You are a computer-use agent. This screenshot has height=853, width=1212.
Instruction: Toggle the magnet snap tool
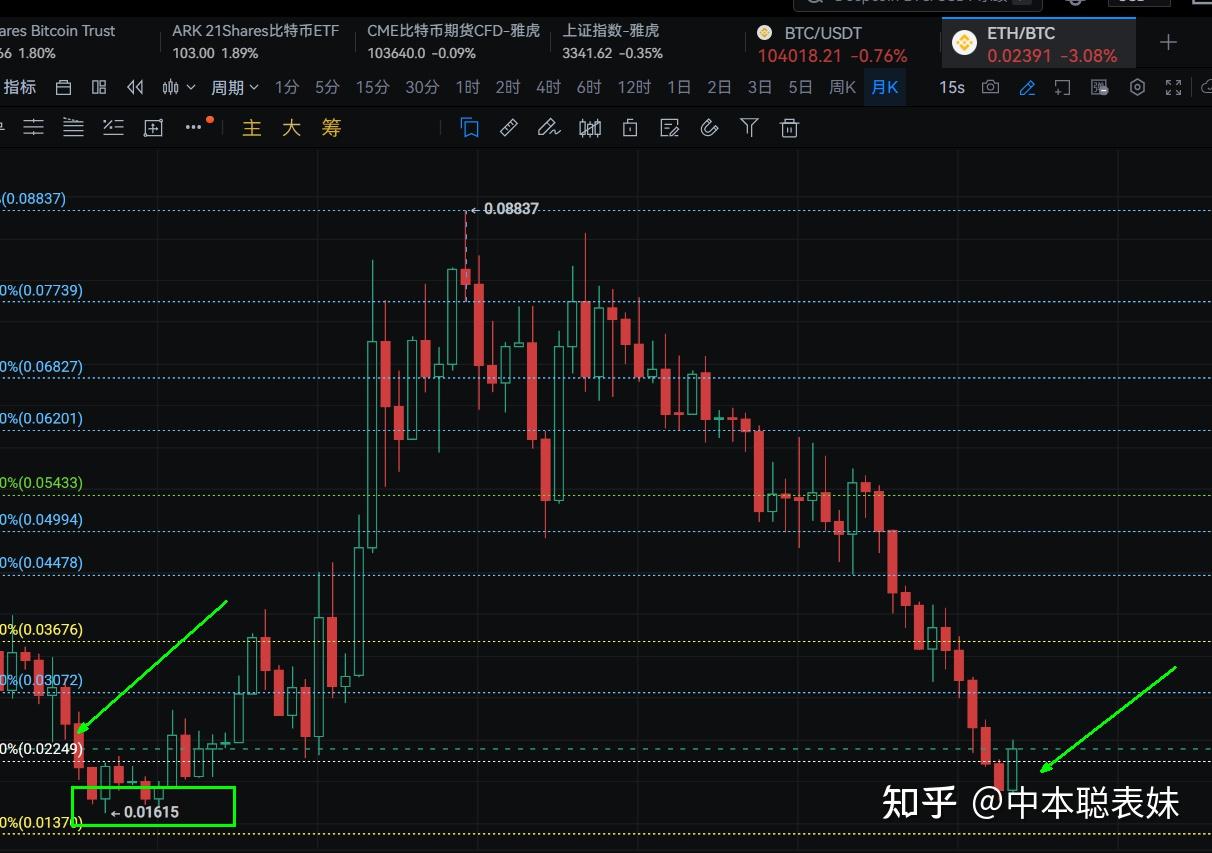pos(709,127)
